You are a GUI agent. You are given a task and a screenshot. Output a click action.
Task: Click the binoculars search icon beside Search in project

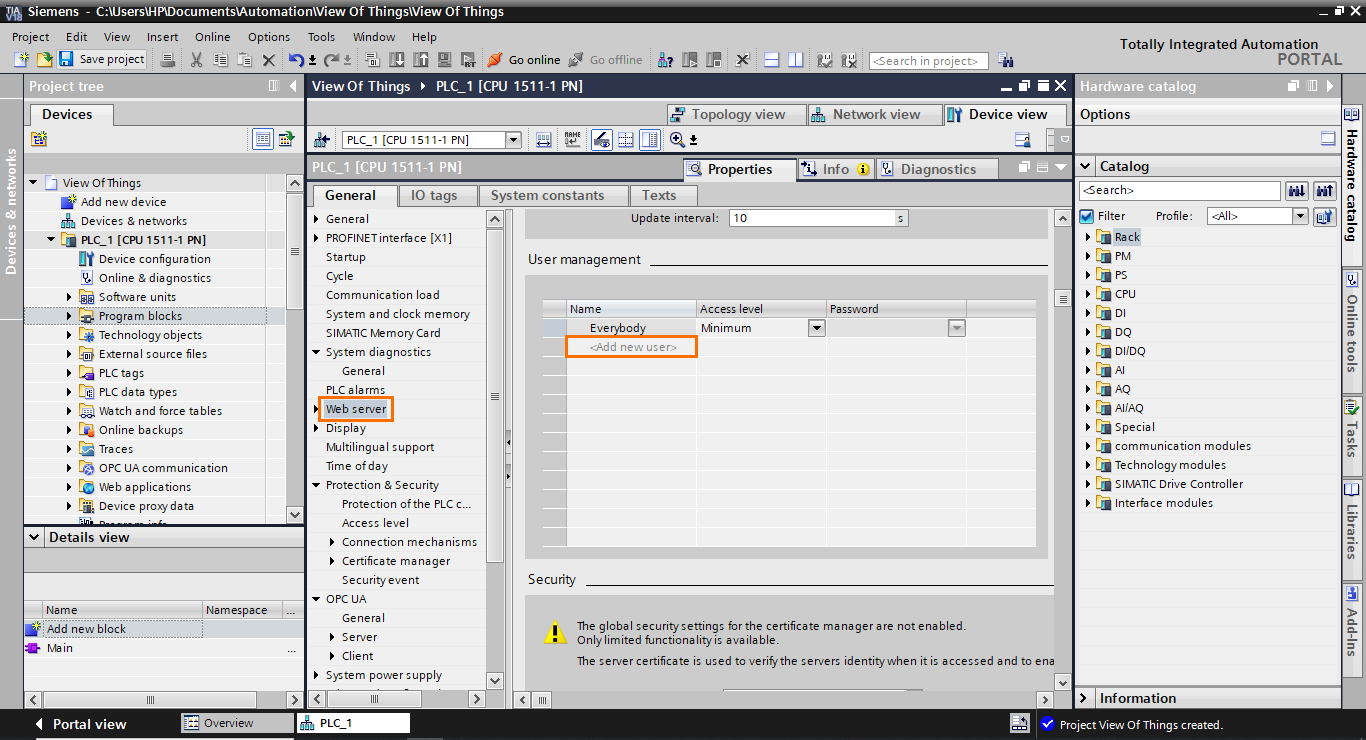(x=1005, y=60)
